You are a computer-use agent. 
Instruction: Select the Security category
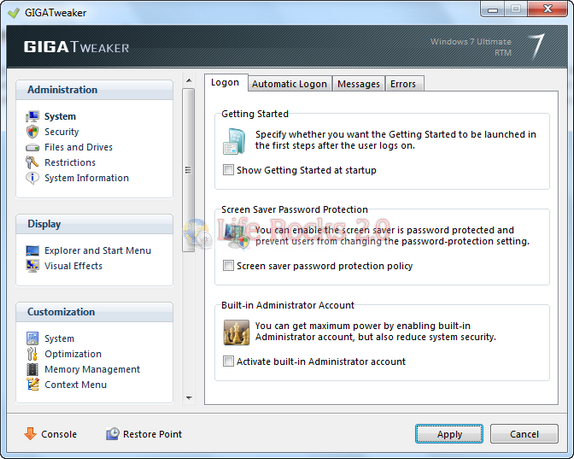click(x=62, y=132)
